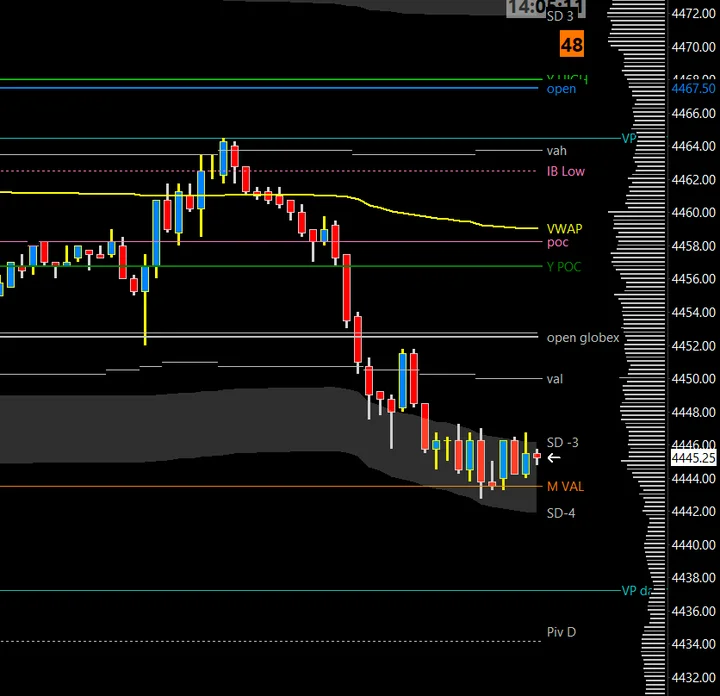
Task: Click the 4432.00 price axis value
Action: (x=693, y=678)
